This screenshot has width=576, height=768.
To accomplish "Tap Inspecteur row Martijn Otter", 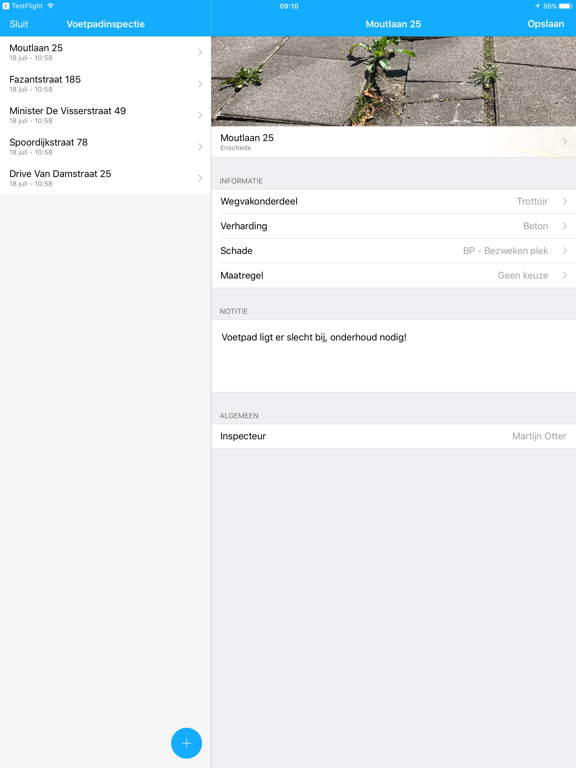I will tap(394, 436).
